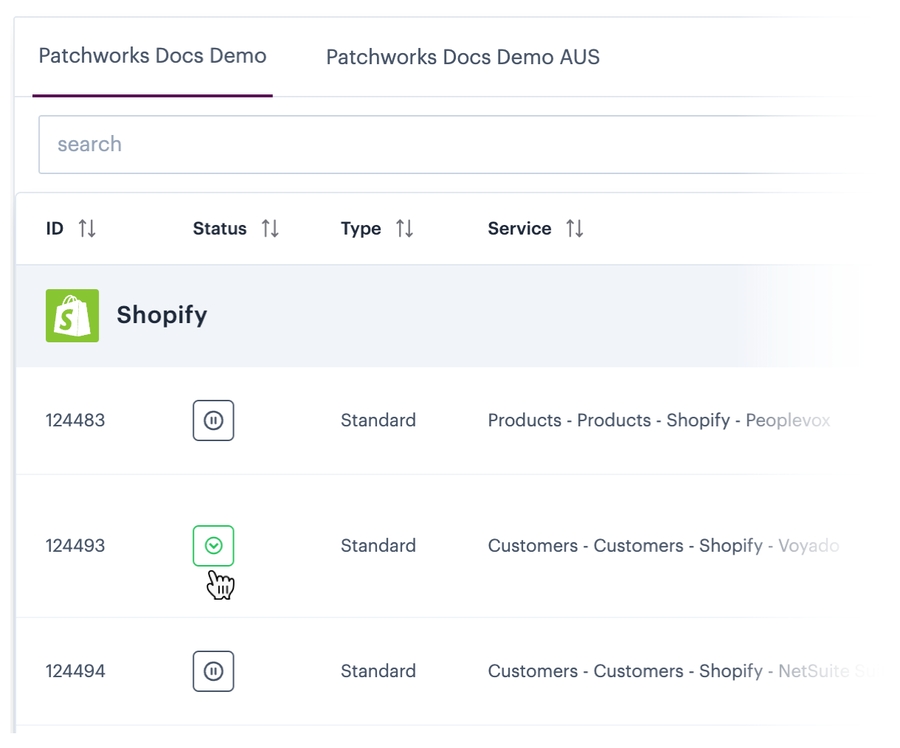Open Customers - Shopify - Voyado service
The height and width of the screenshot is (748, 900).
(662, 546)
